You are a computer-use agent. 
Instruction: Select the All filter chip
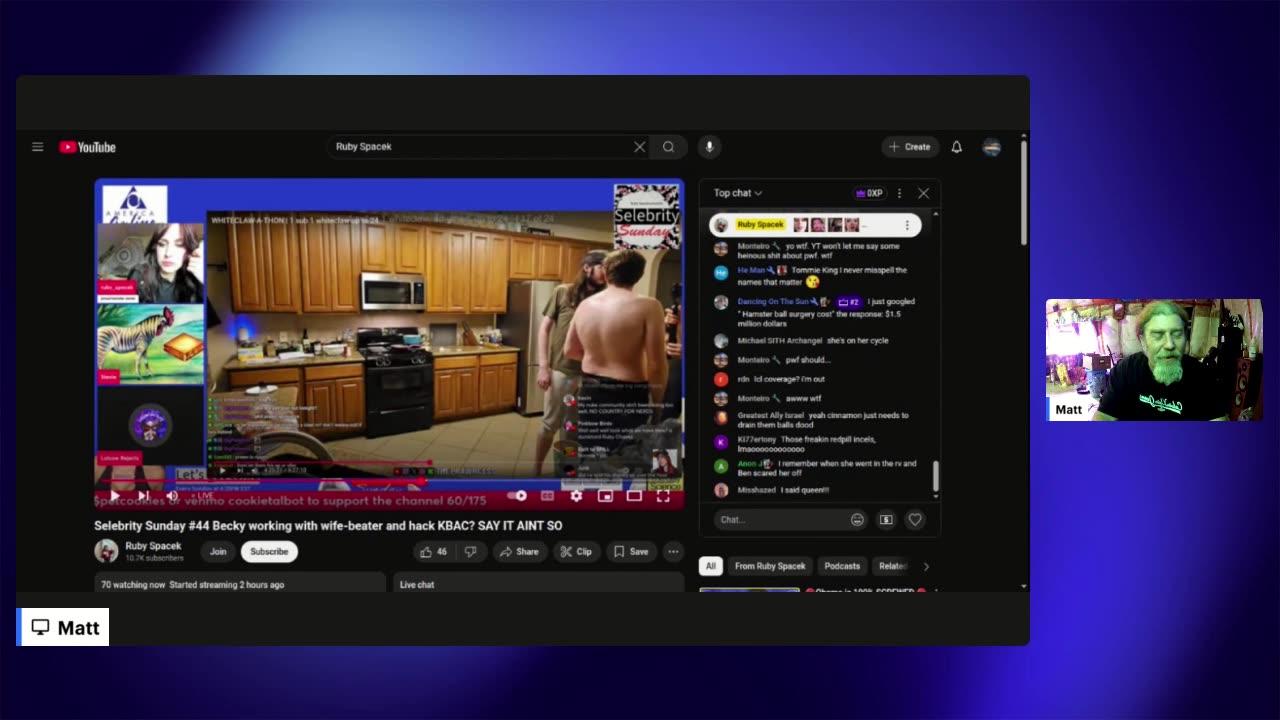(711, 566)
